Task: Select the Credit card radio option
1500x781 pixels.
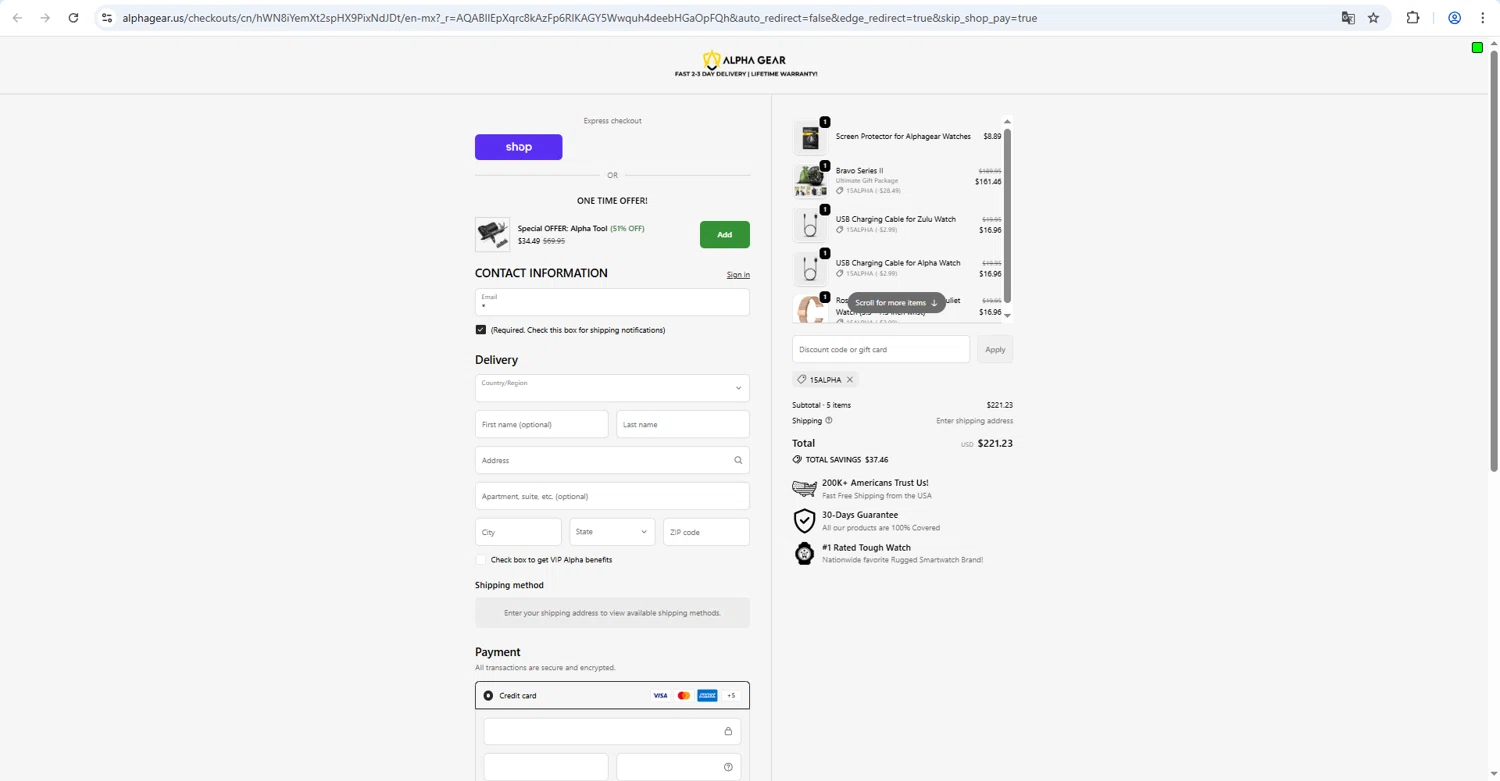Action: coord(488,696)
